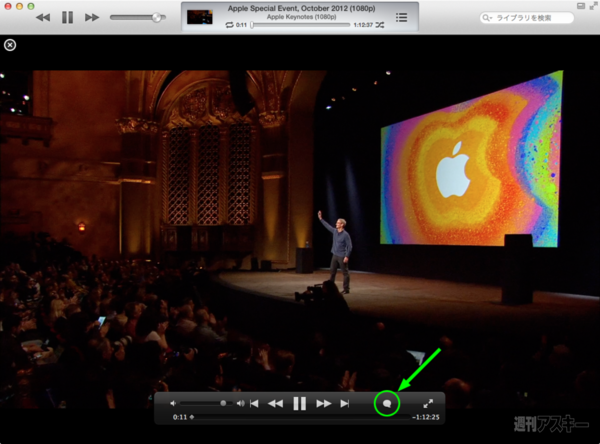Image resolution: width=600 pixels, height=444 pixels.
Task: Click the overlay volume-down speaker icon
Action: [173, 403]
